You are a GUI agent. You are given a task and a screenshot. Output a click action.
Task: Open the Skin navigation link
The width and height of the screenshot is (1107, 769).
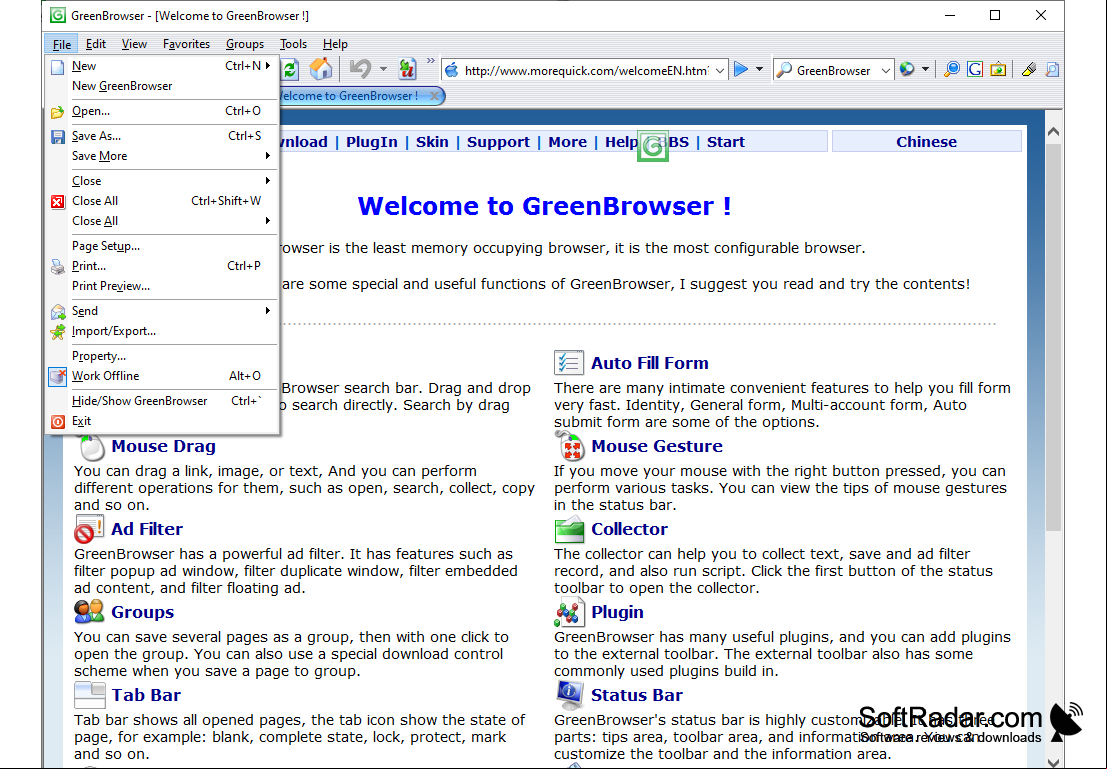pyautogui.click(x=432, y=142)
